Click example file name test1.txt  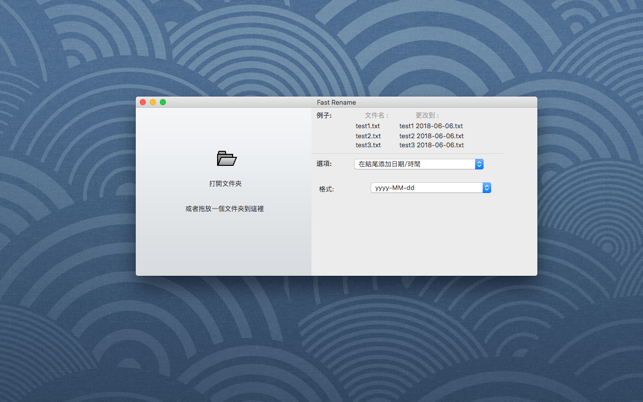(x=367, y=126)
